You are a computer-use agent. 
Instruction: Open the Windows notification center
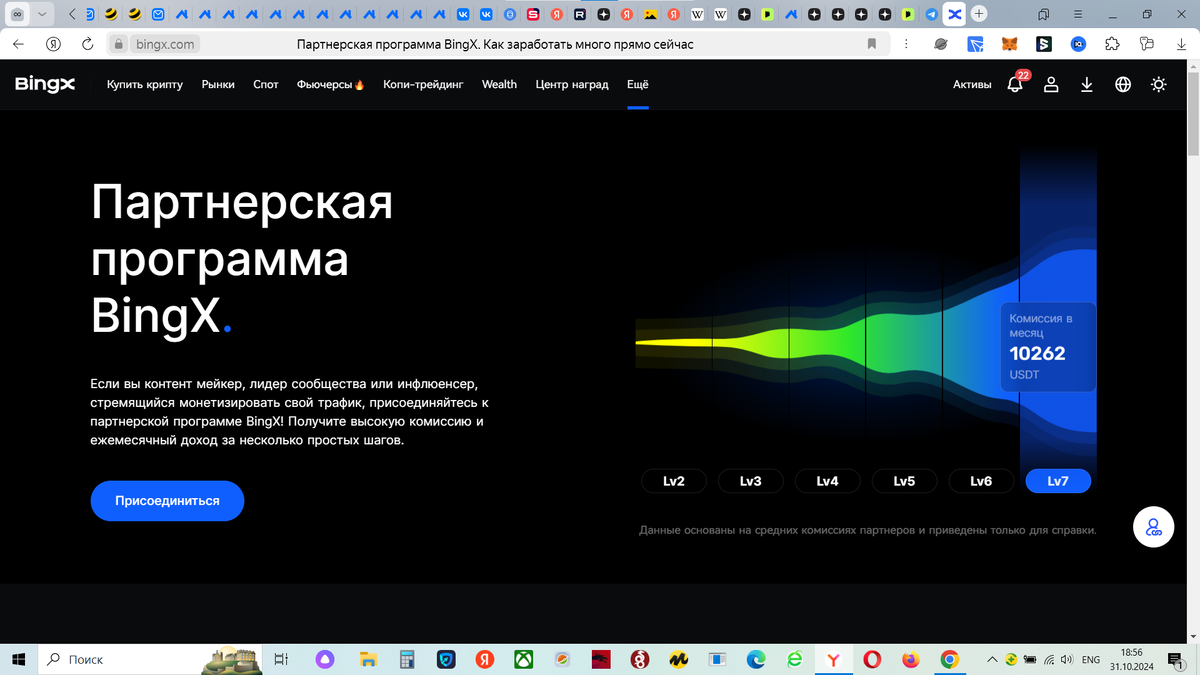(x=1174, y=659)
